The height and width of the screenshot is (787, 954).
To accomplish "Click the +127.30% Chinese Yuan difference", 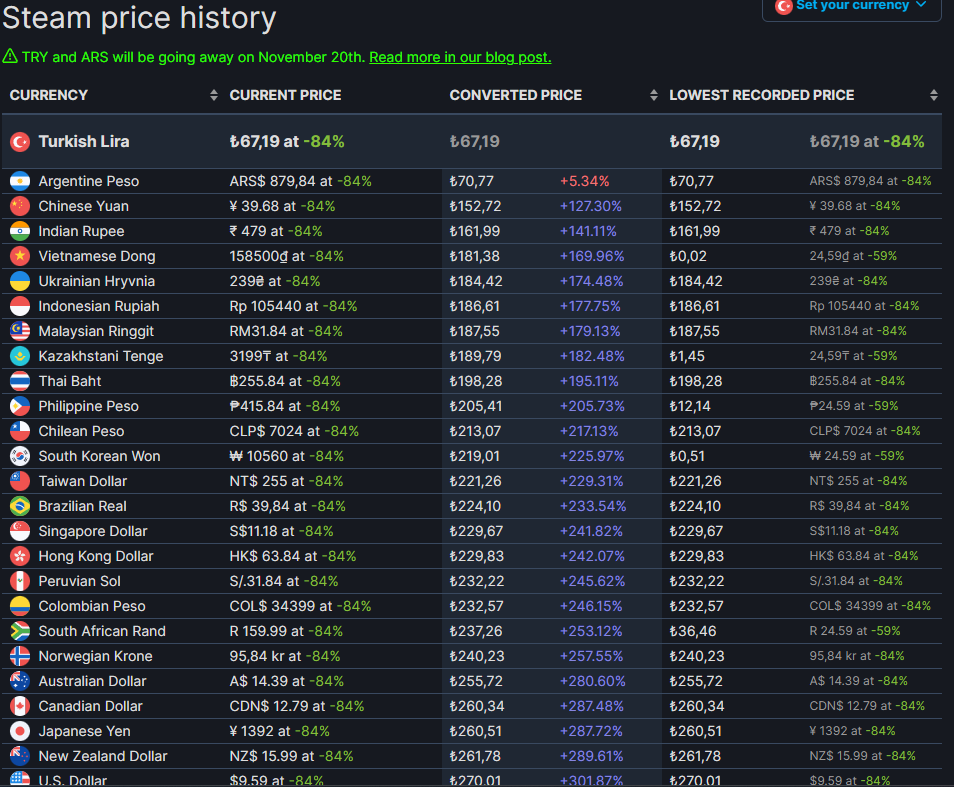I will (x=591, y=206).
